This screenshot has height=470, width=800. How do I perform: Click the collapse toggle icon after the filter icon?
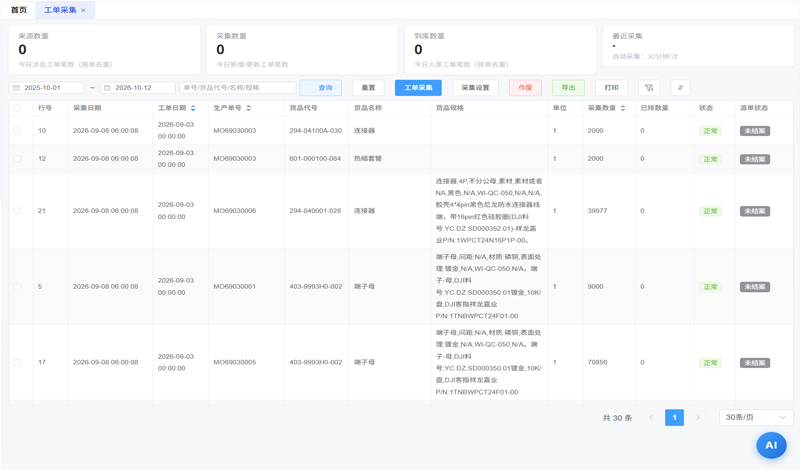pyautogui.click(x=680, y=88)
